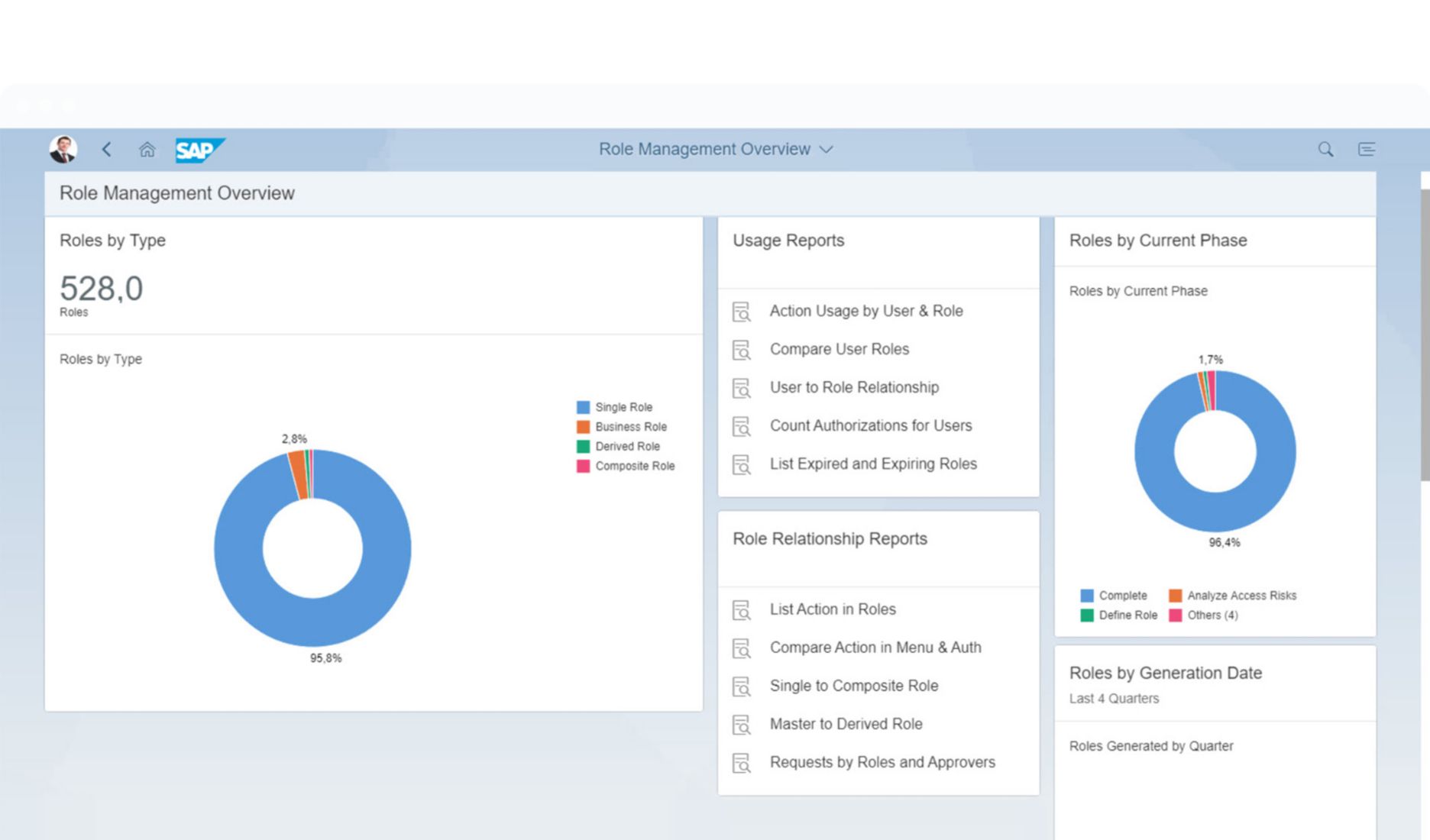Click report icon beside List Action in Roles
This screenshot has width=1430, height=840.
(x=741, y=610)
